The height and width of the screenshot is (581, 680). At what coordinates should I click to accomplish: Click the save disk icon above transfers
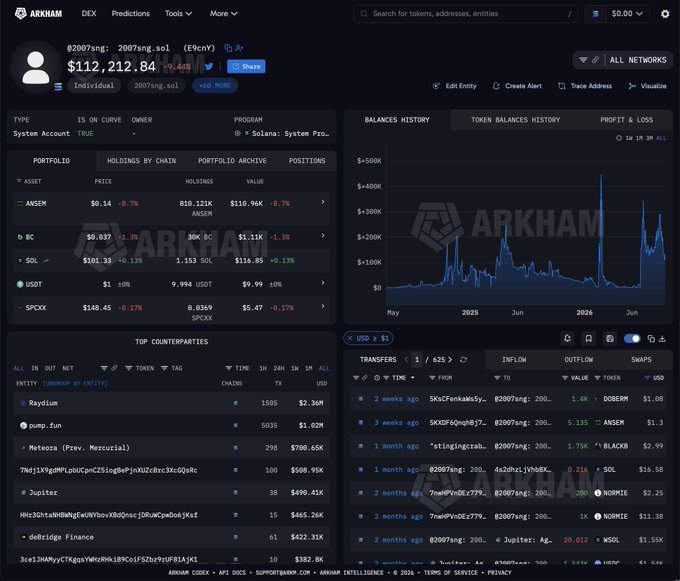coord(610,339)
